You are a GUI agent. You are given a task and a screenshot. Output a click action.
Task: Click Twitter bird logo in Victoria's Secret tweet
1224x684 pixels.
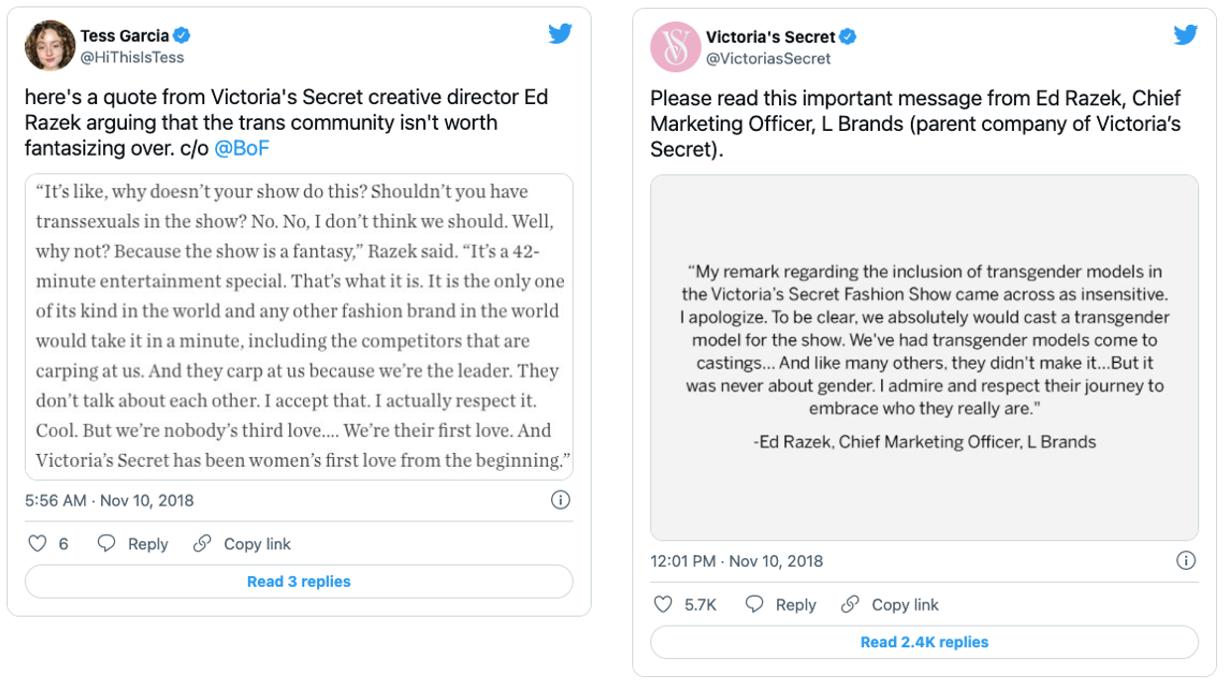coord(1185,35)
